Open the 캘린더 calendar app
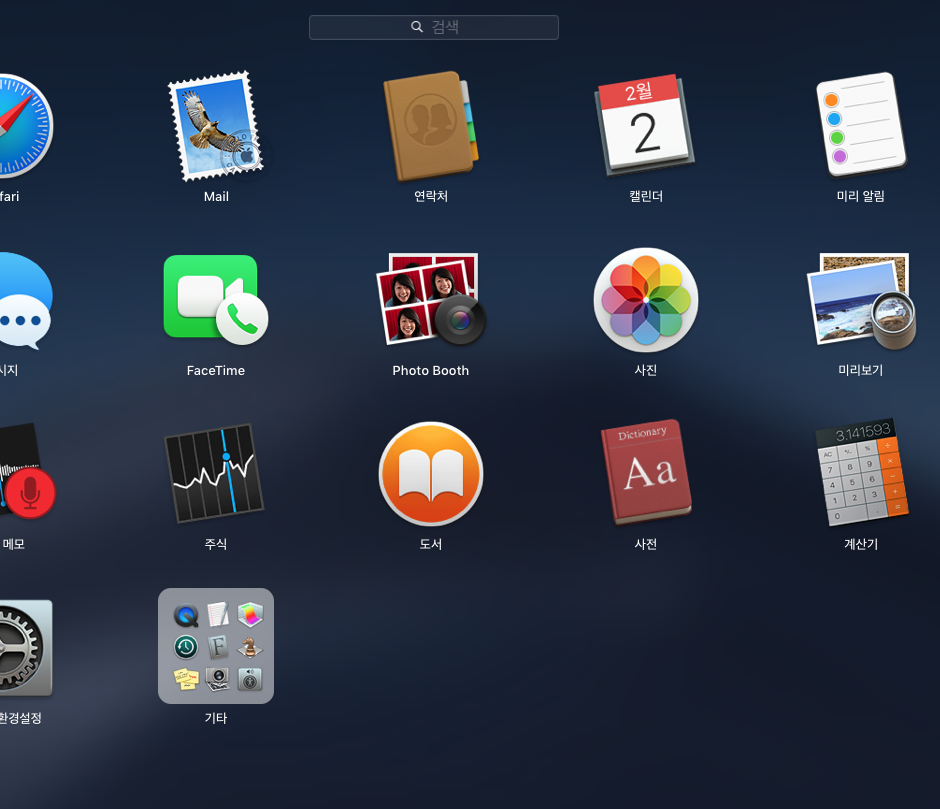Viewport: 940px width, 809px height. 645,126
